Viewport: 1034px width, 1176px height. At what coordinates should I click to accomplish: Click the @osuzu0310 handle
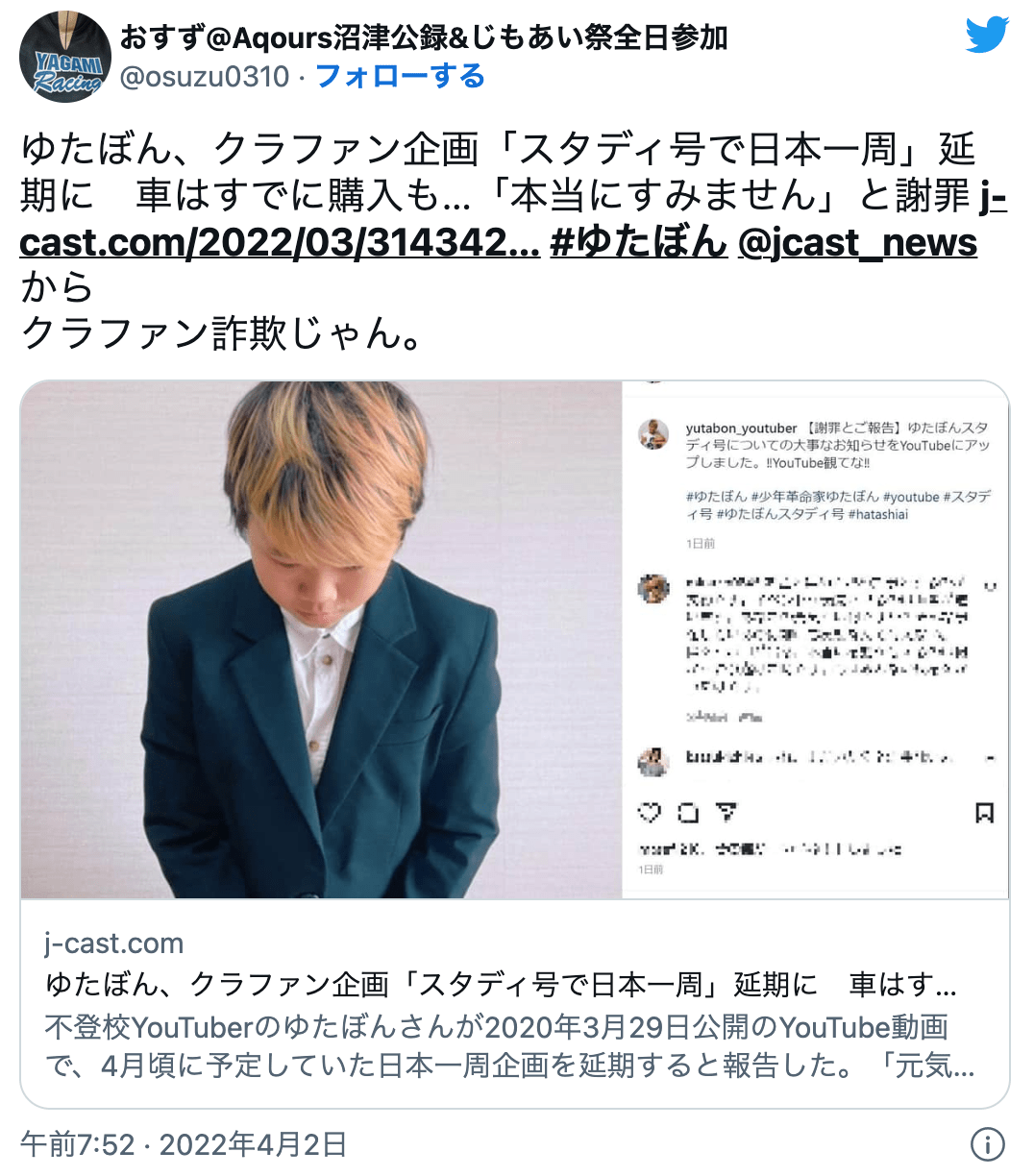tap(205, 76)
